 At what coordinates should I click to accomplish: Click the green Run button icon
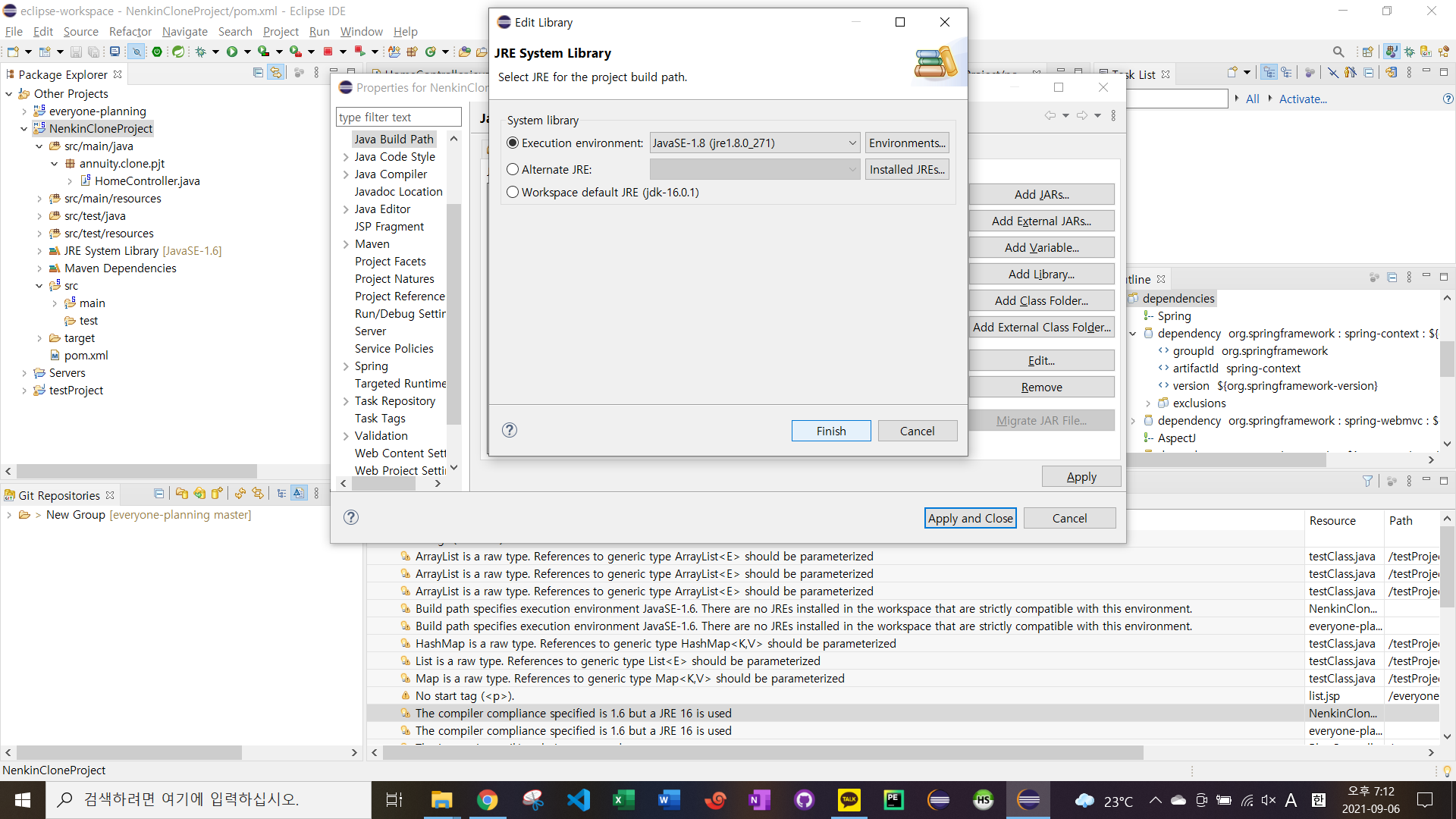click(232, 52)
